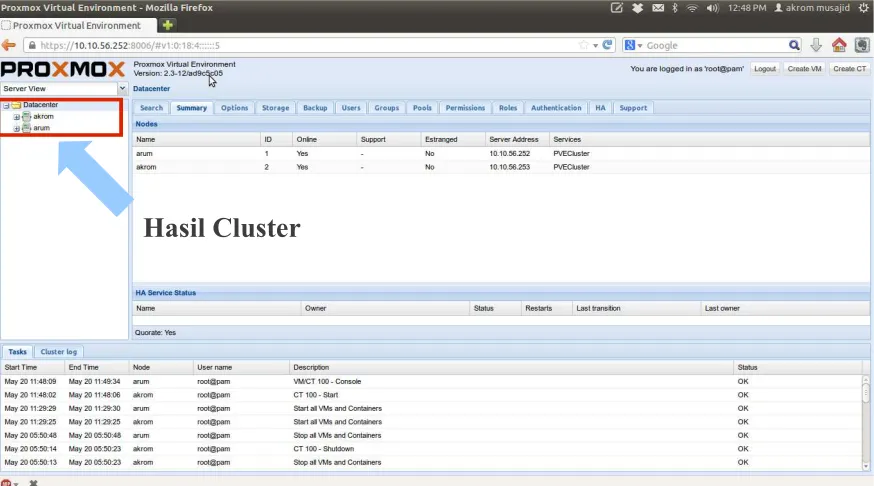
Task: Switch to the Options tab
Action: 234,108
